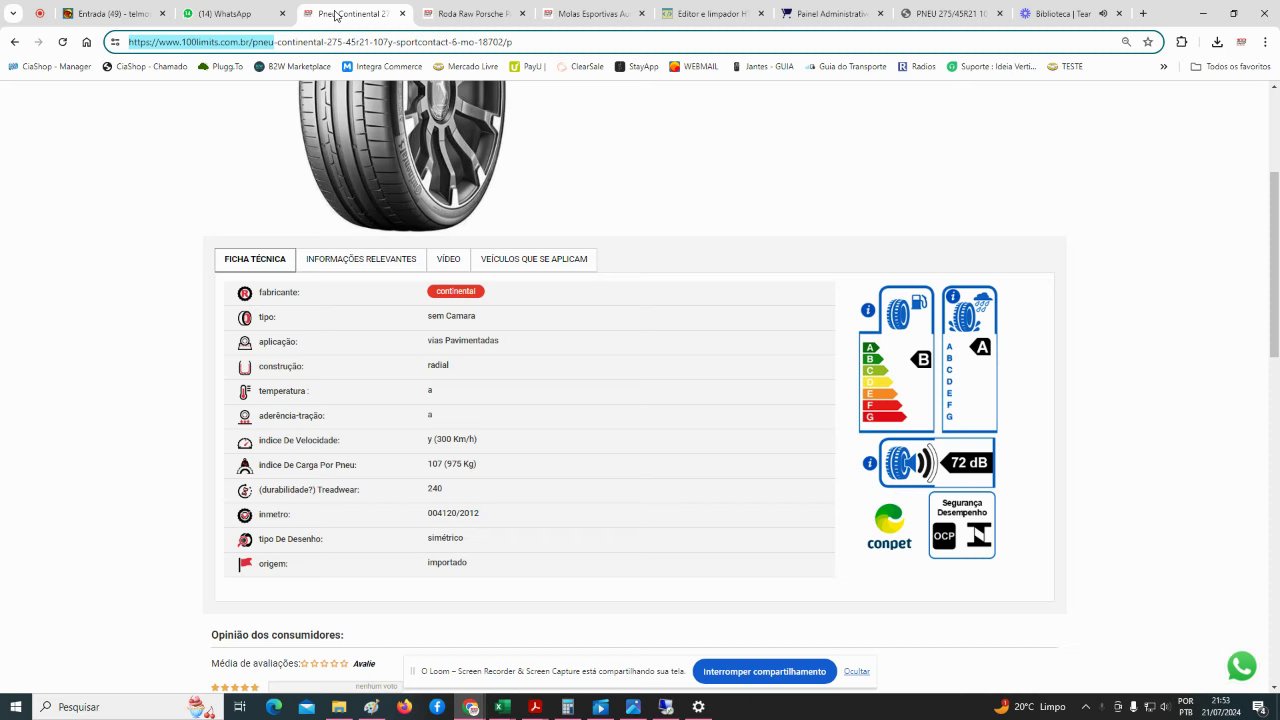Open the Vídeo tab
1280x720 pixels.
click(x=449, y=260)
